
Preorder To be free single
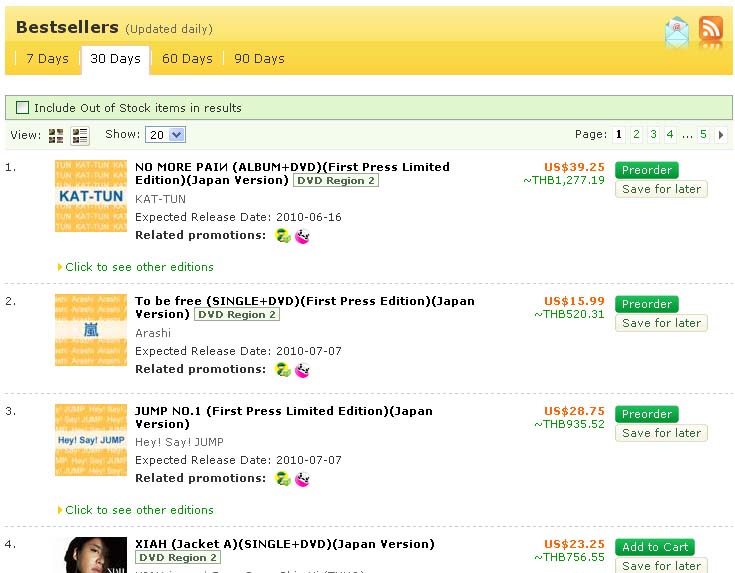tap(647, 304)
